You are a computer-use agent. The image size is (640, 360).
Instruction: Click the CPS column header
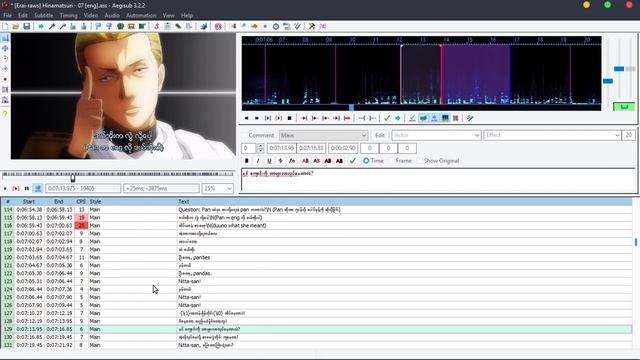[x=81, y=202]
